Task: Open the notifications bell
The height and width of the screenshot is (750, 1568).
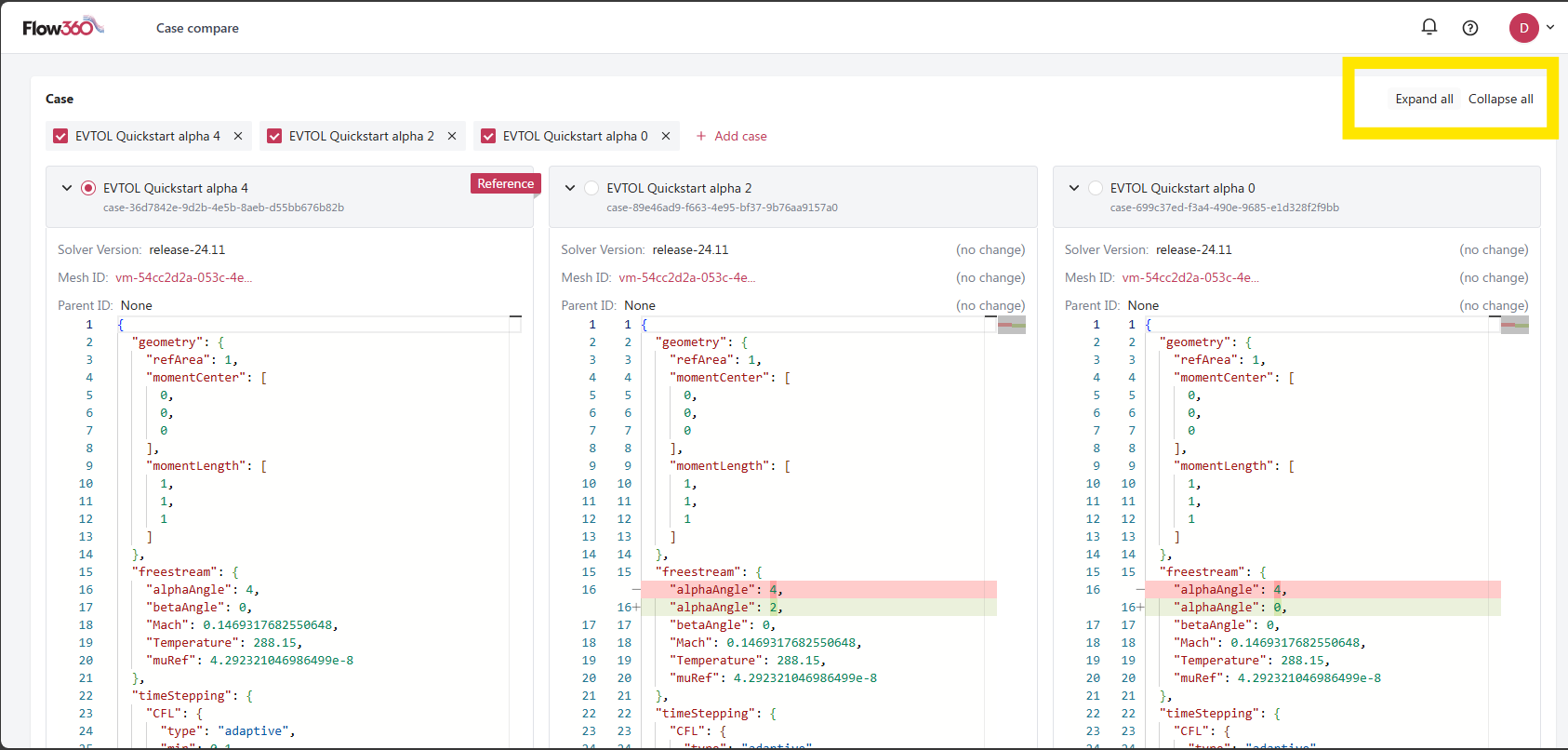Action: tap(1429, 27)
